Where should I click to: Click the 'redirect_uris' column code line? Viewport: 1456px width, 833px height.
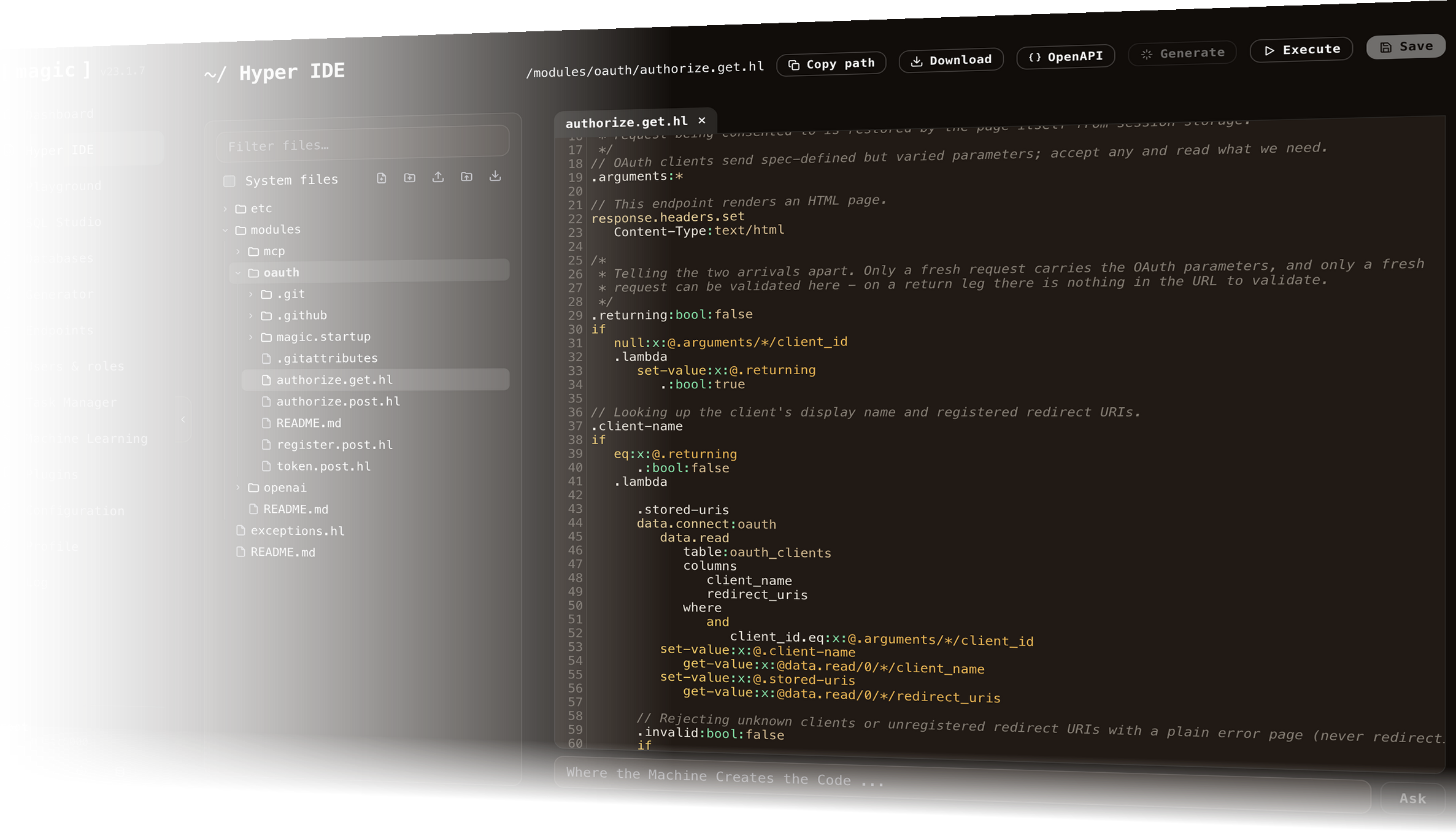757,594
